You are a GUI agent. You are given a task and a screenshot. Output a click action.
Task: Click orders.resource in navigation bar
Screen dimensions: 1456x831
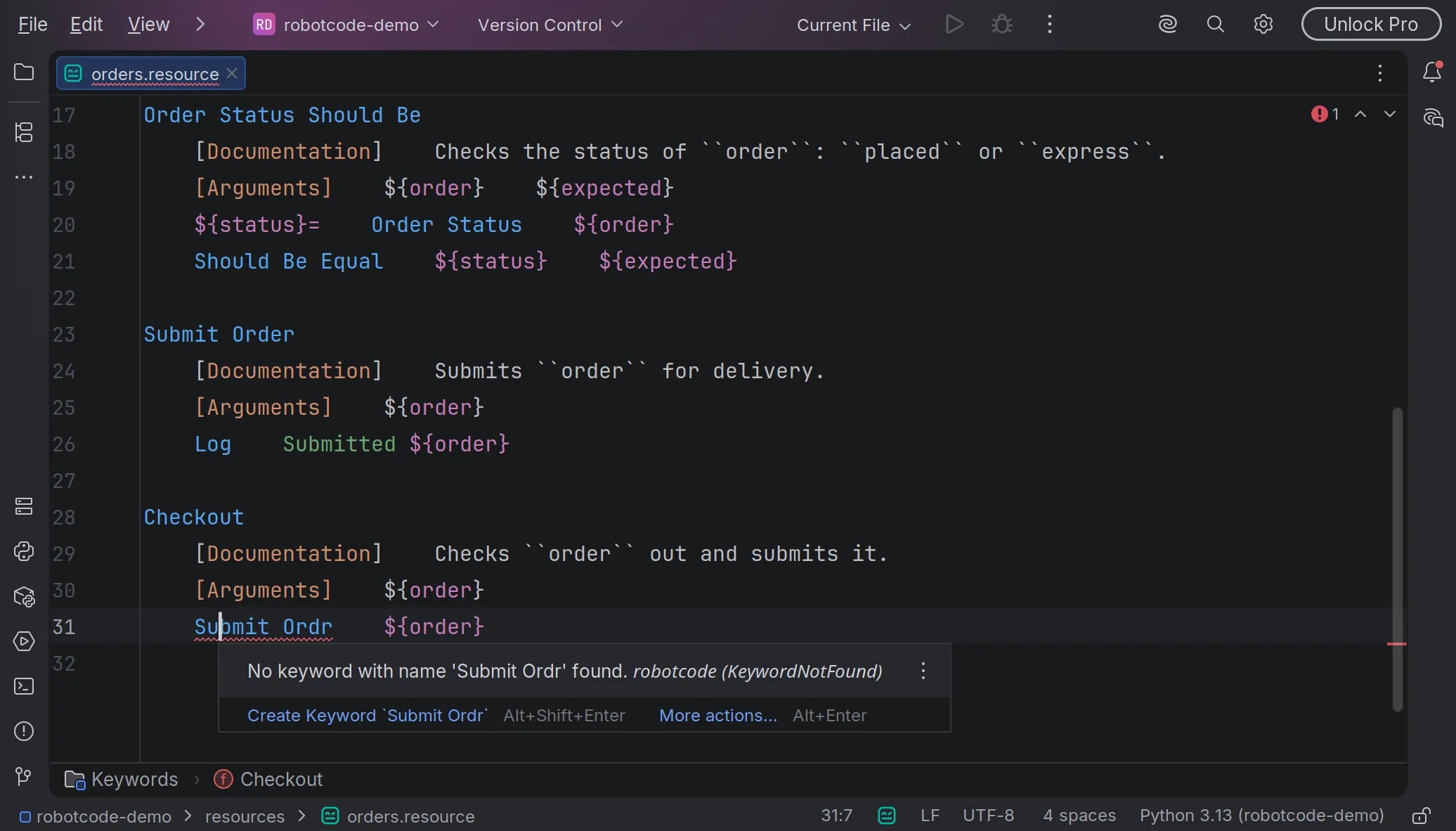click(398, 816)
